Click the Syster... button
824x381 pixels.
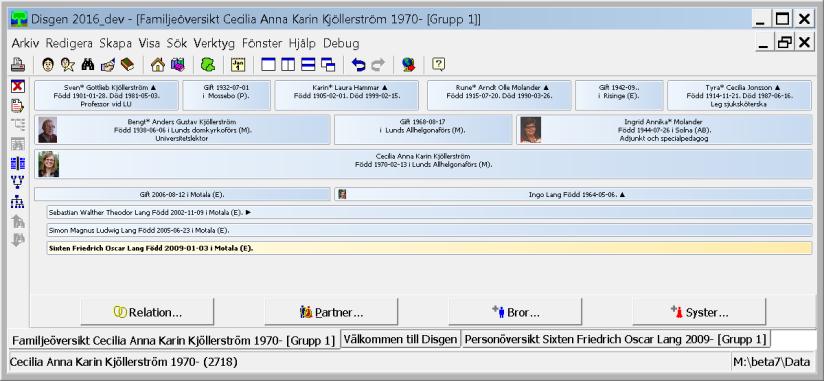699,312
